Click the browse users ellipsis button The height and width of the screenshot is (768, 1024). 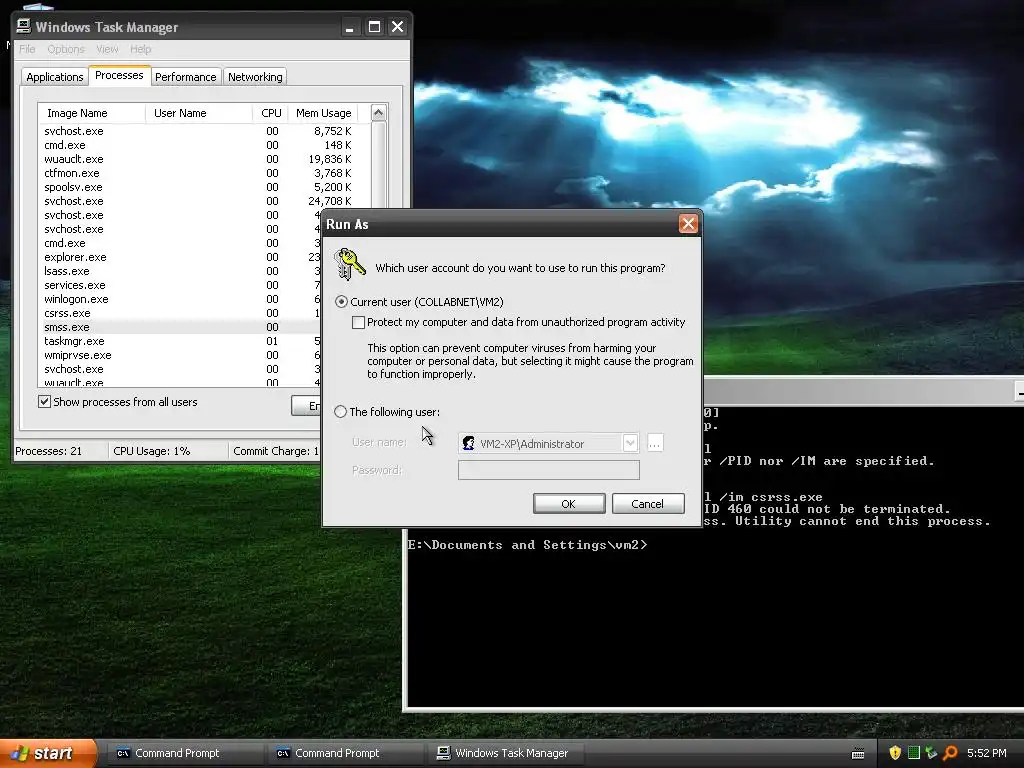pos(655,443)
